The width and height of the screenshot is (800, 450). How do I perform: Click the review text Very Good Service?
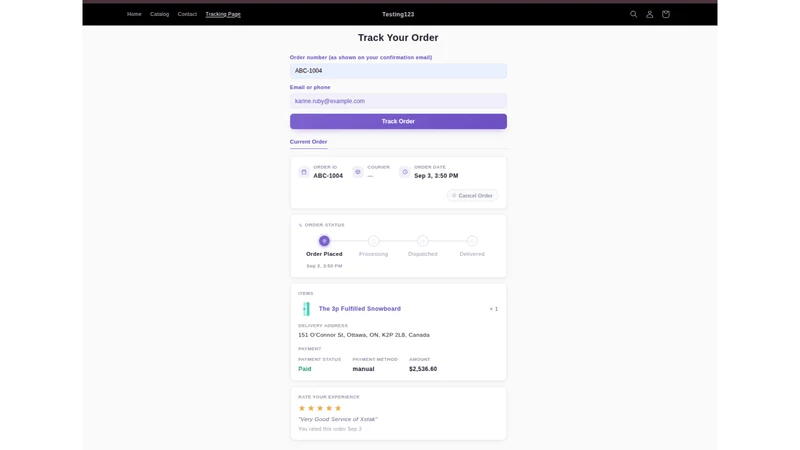(x=338, y=419)
